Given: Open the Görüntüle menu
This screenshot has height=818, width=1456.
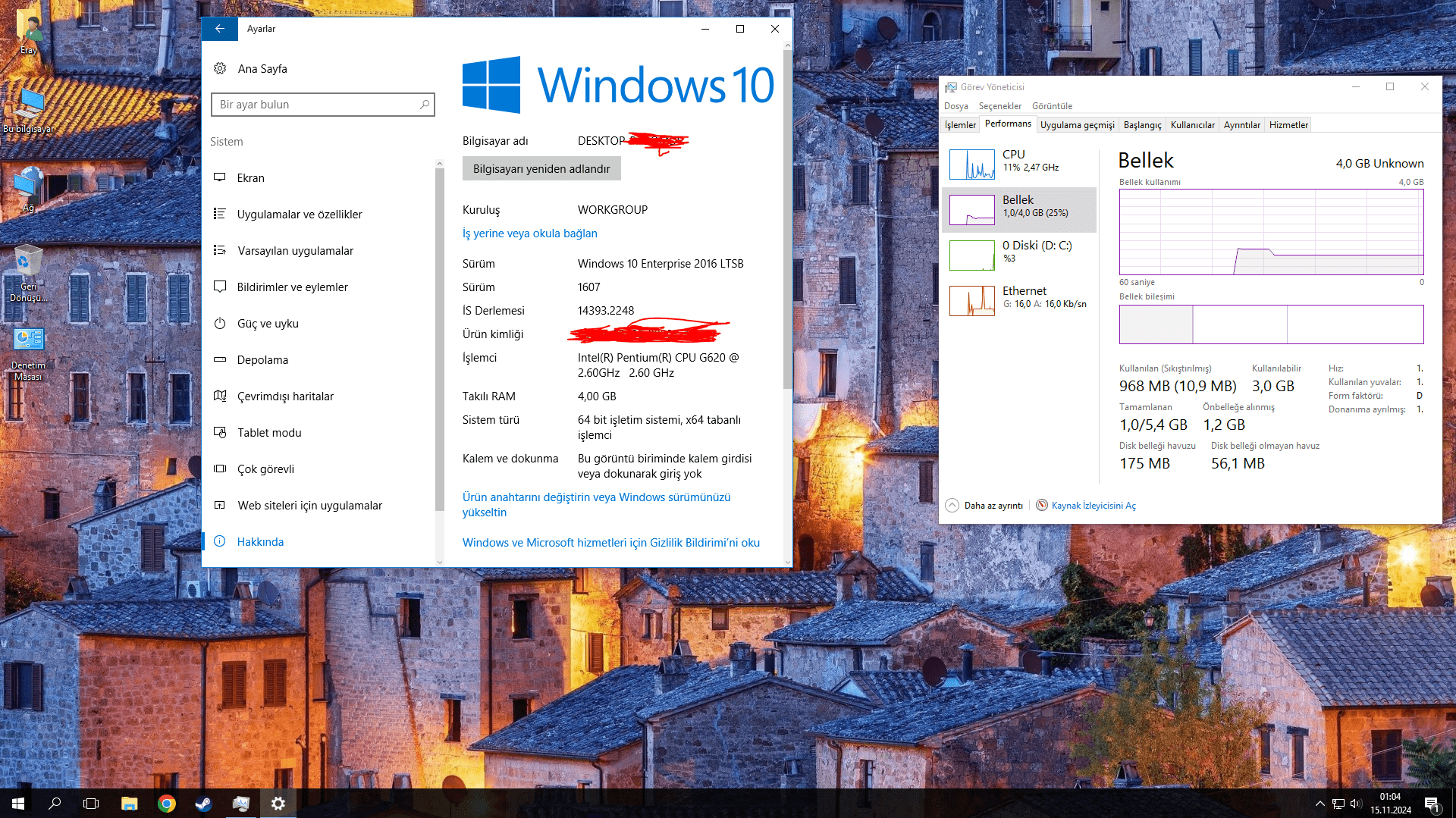Looking at the screenshot, I should pyautogui.click(x=1052, y=106).
